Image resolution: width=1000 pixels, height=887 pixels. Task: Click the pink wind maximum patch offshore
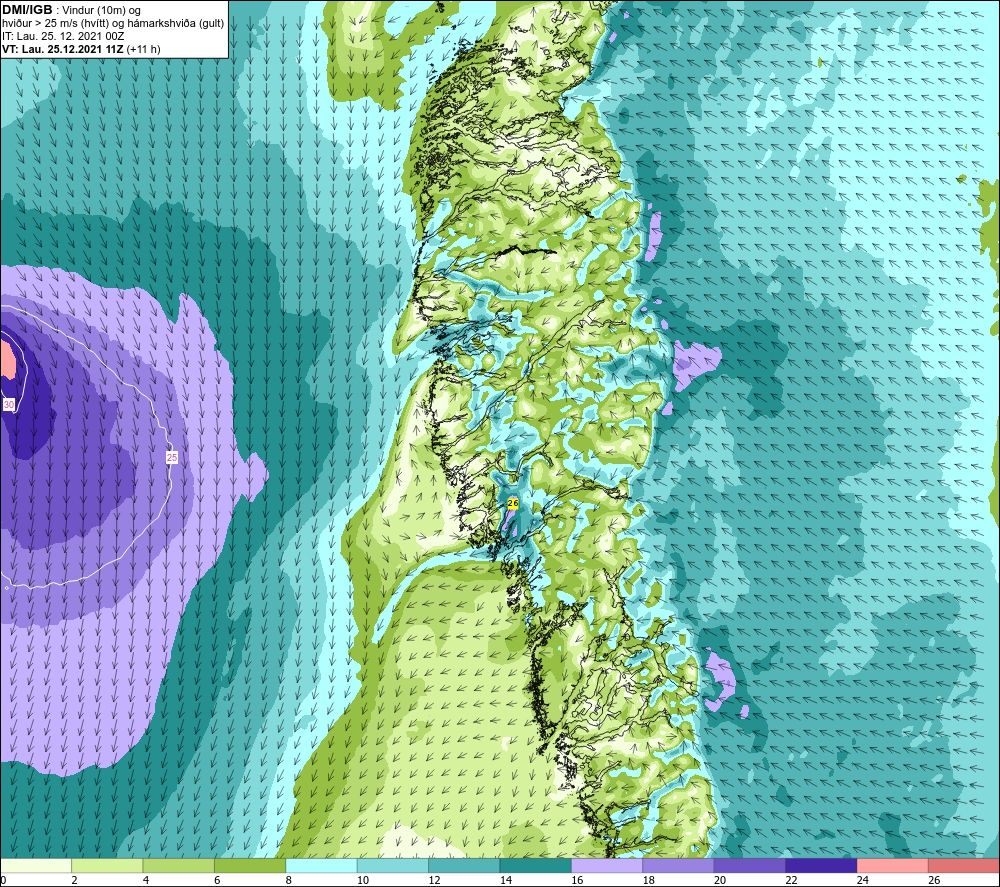click(8, 360)
